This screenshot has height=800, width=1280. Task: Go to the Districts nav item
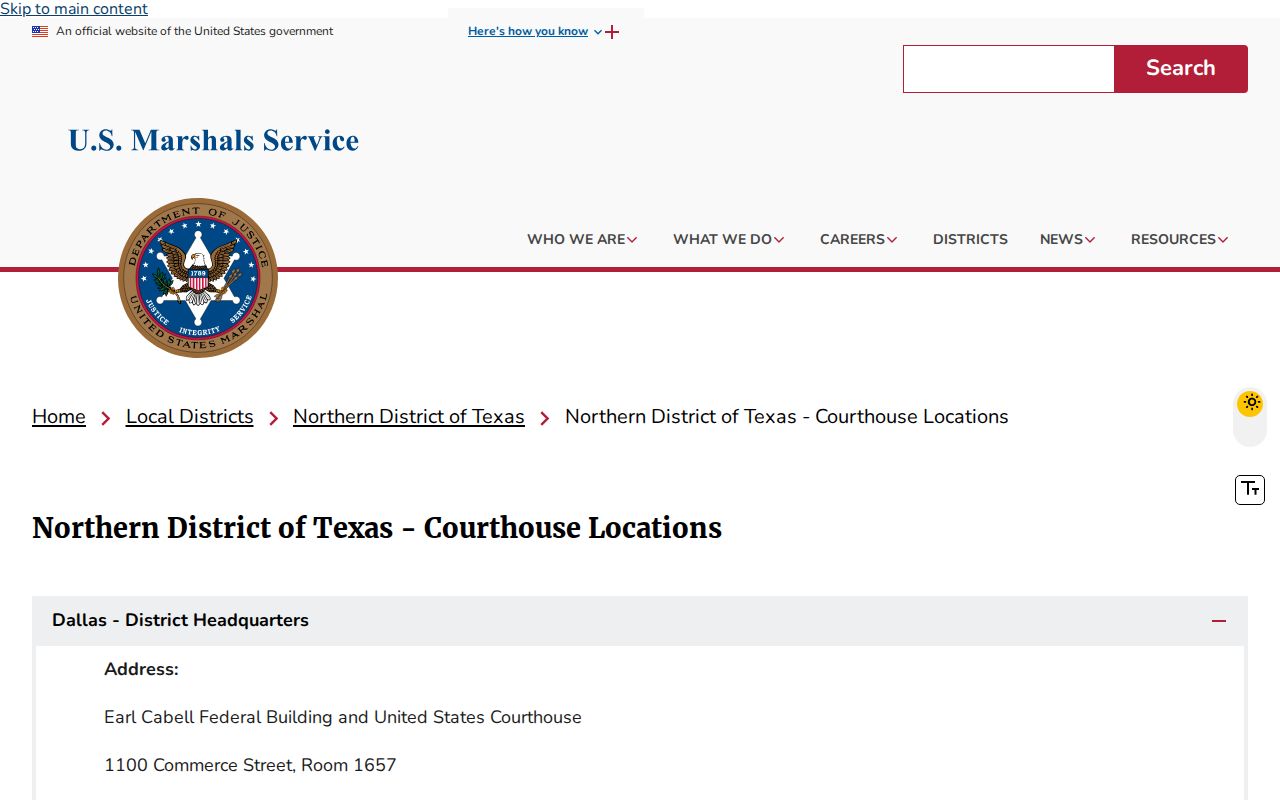(970, 239)
